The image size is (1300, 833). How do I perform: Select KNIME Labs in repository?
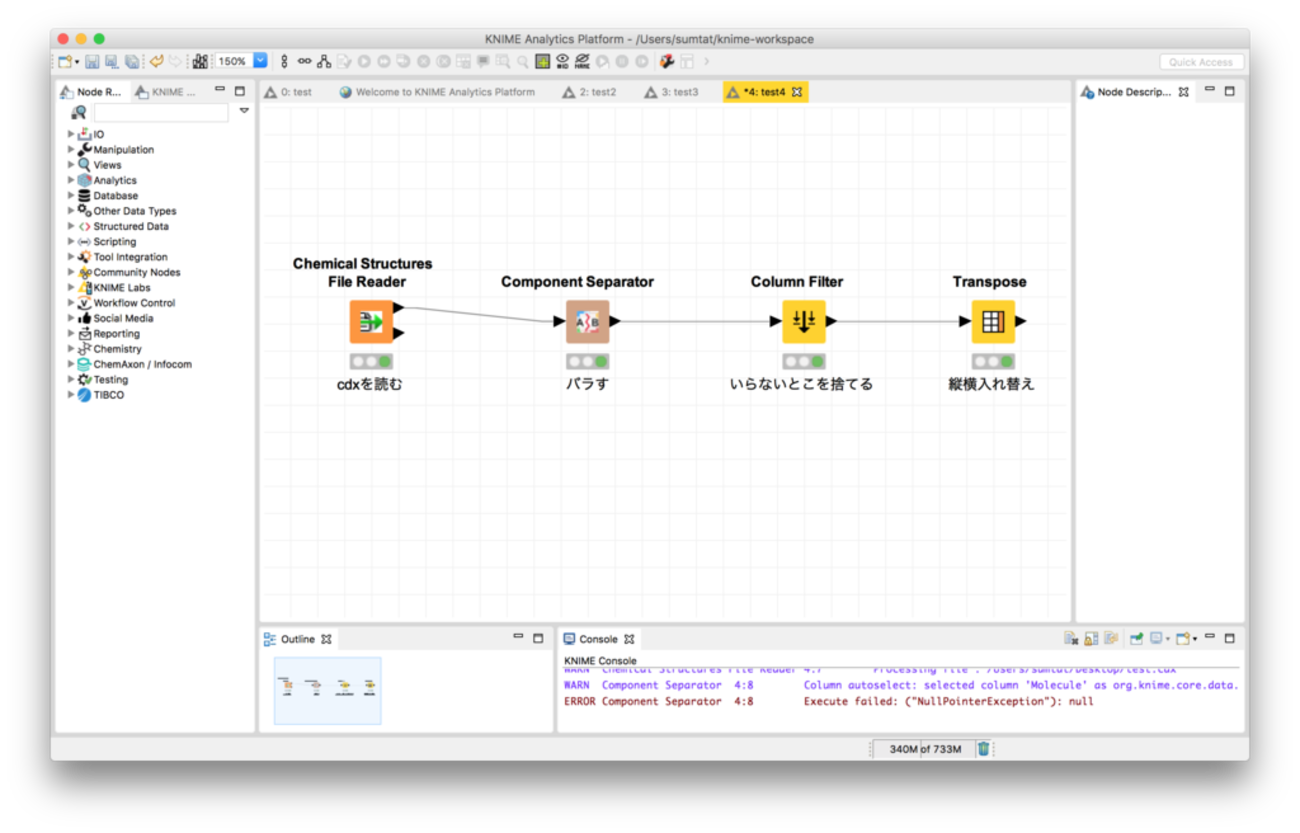pyautogui.click(x=122, y=287)
